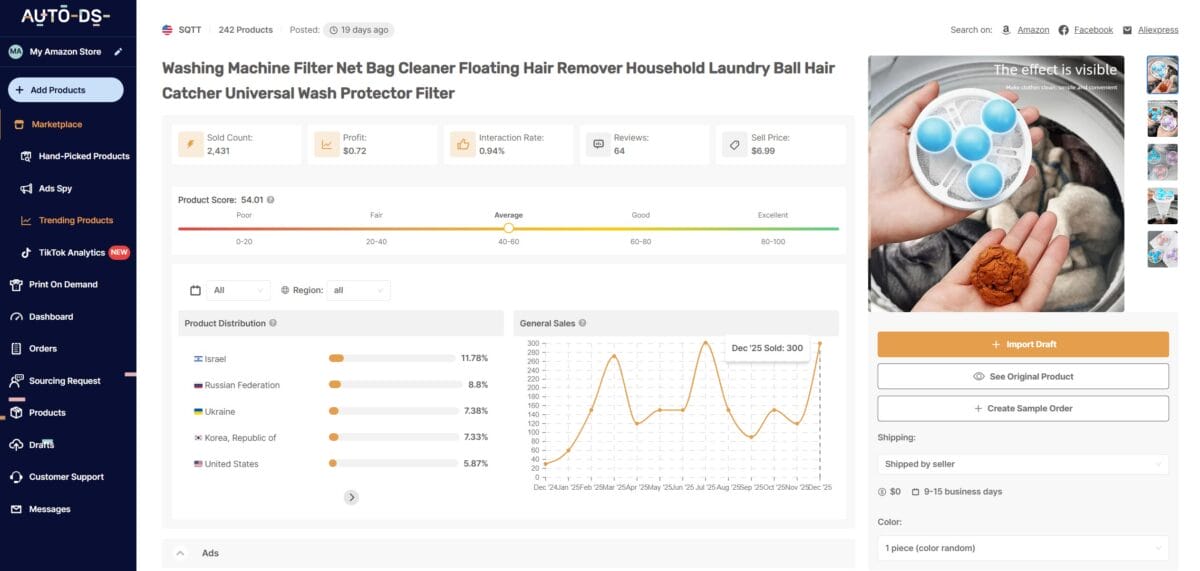Click the Print On Demand shirt icon
This screenshot has width=1200, height=571.
click(x=16, y=284)
